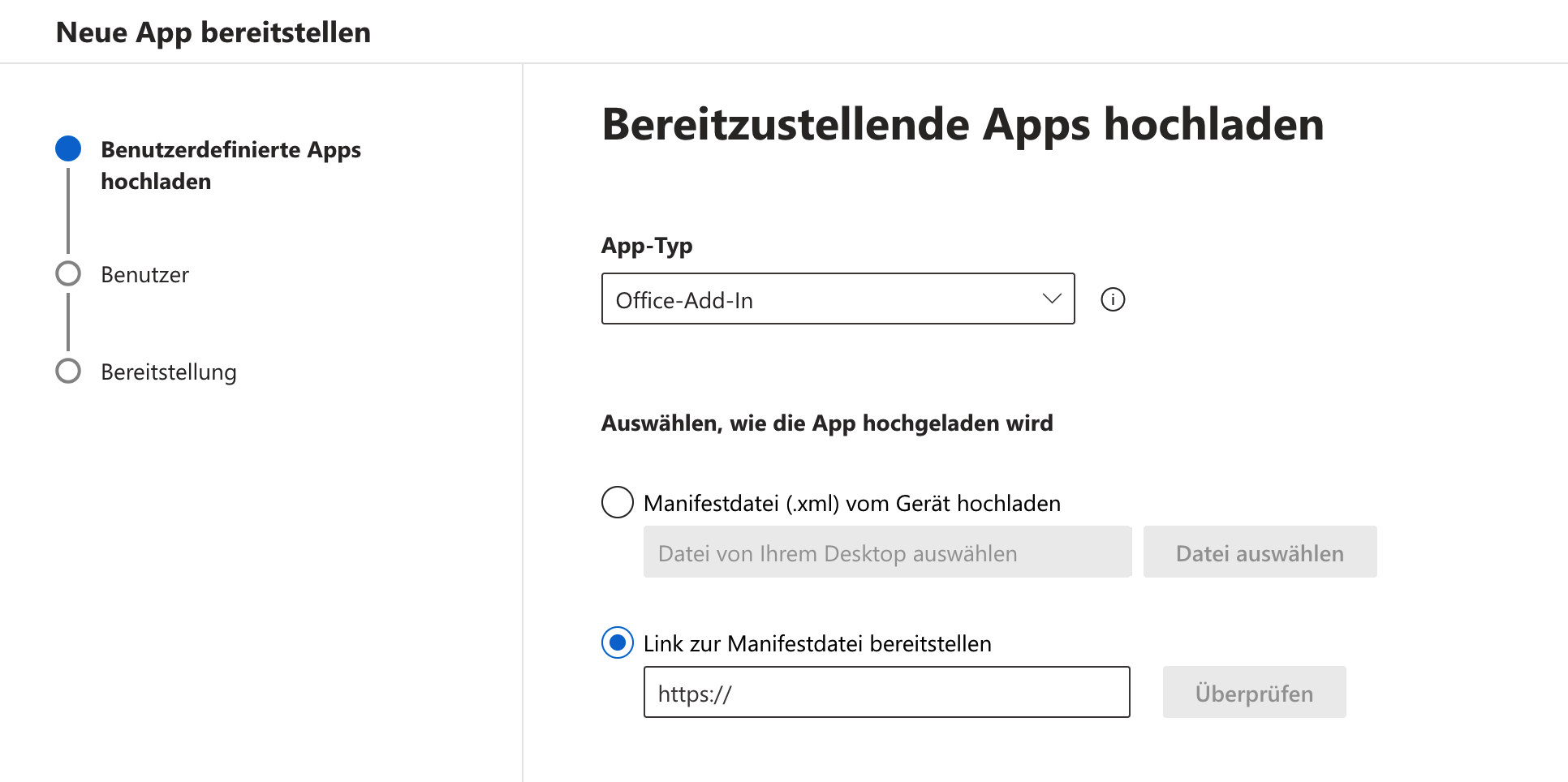Click the blue step circle for Benutzerdefinierte Apps
The height and width of the screenshot is (782, 1568).
[x=68, y=148]
